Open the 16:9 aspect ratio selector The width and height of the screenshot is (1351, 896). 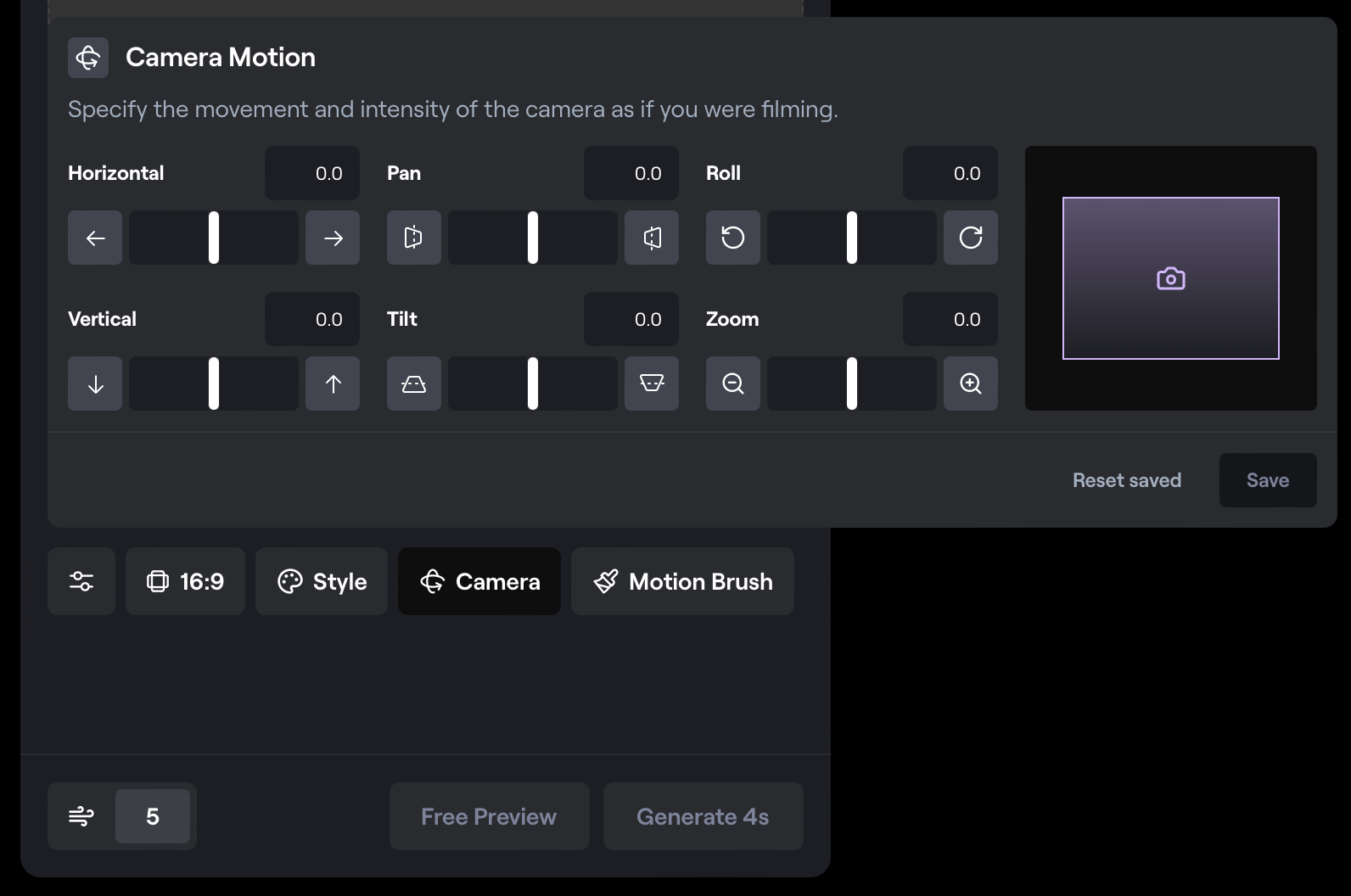pos(185,581)
